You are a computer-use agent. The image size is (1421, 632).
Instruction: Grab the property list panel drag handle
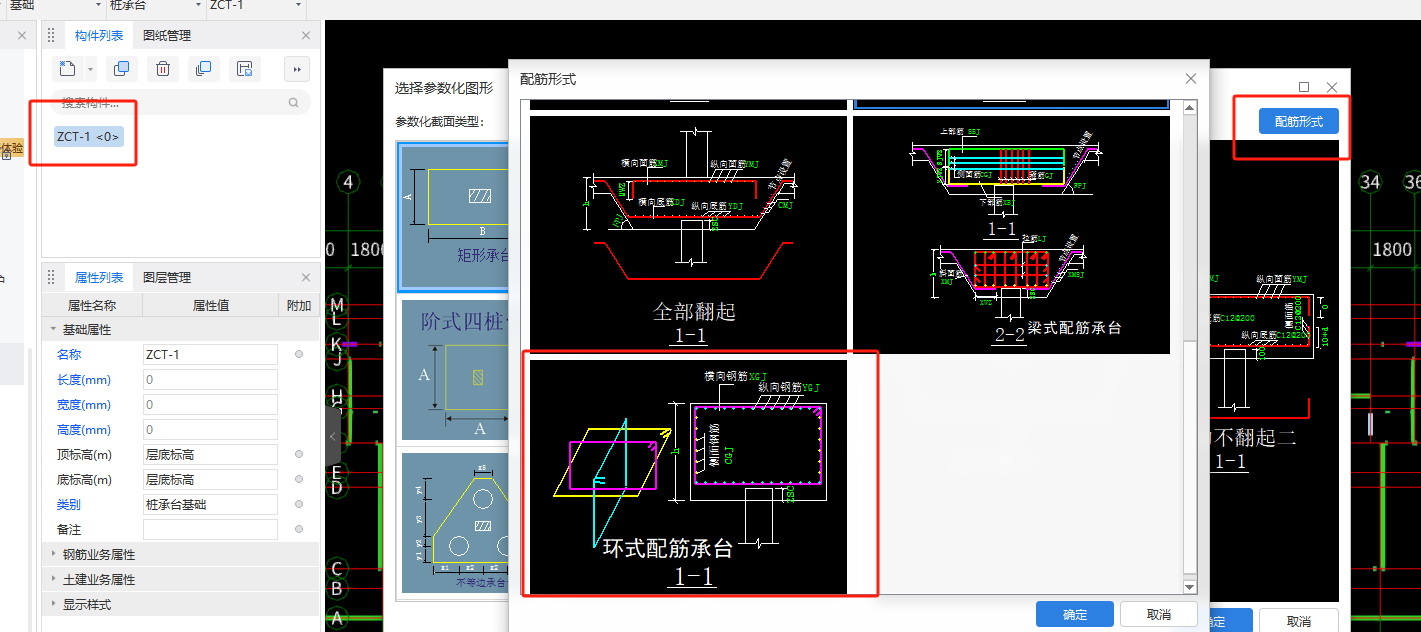click(52, 277)
